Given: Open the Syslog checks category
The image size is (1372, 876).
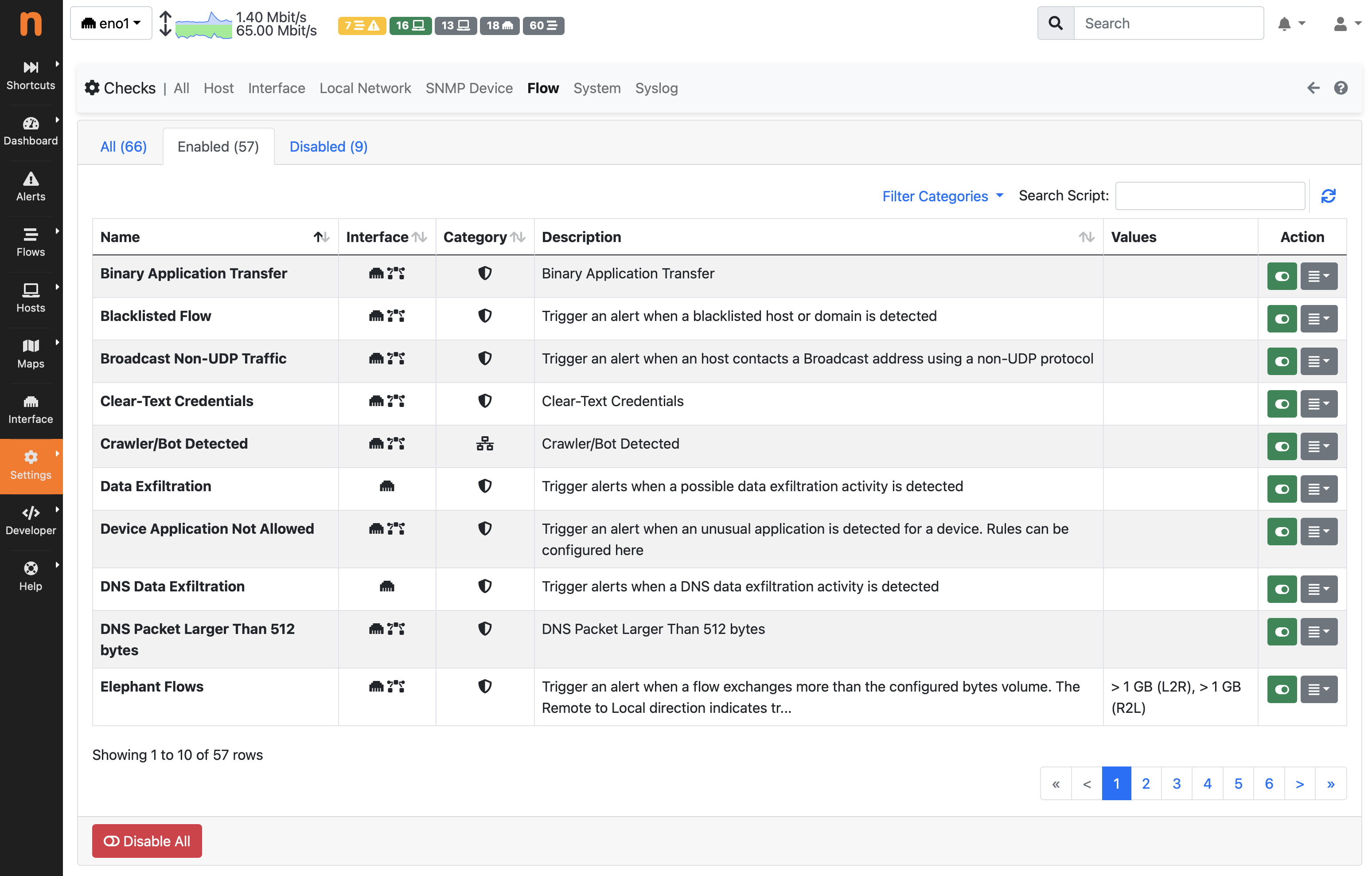Looking at the screenshot, I should coord(656,88).
